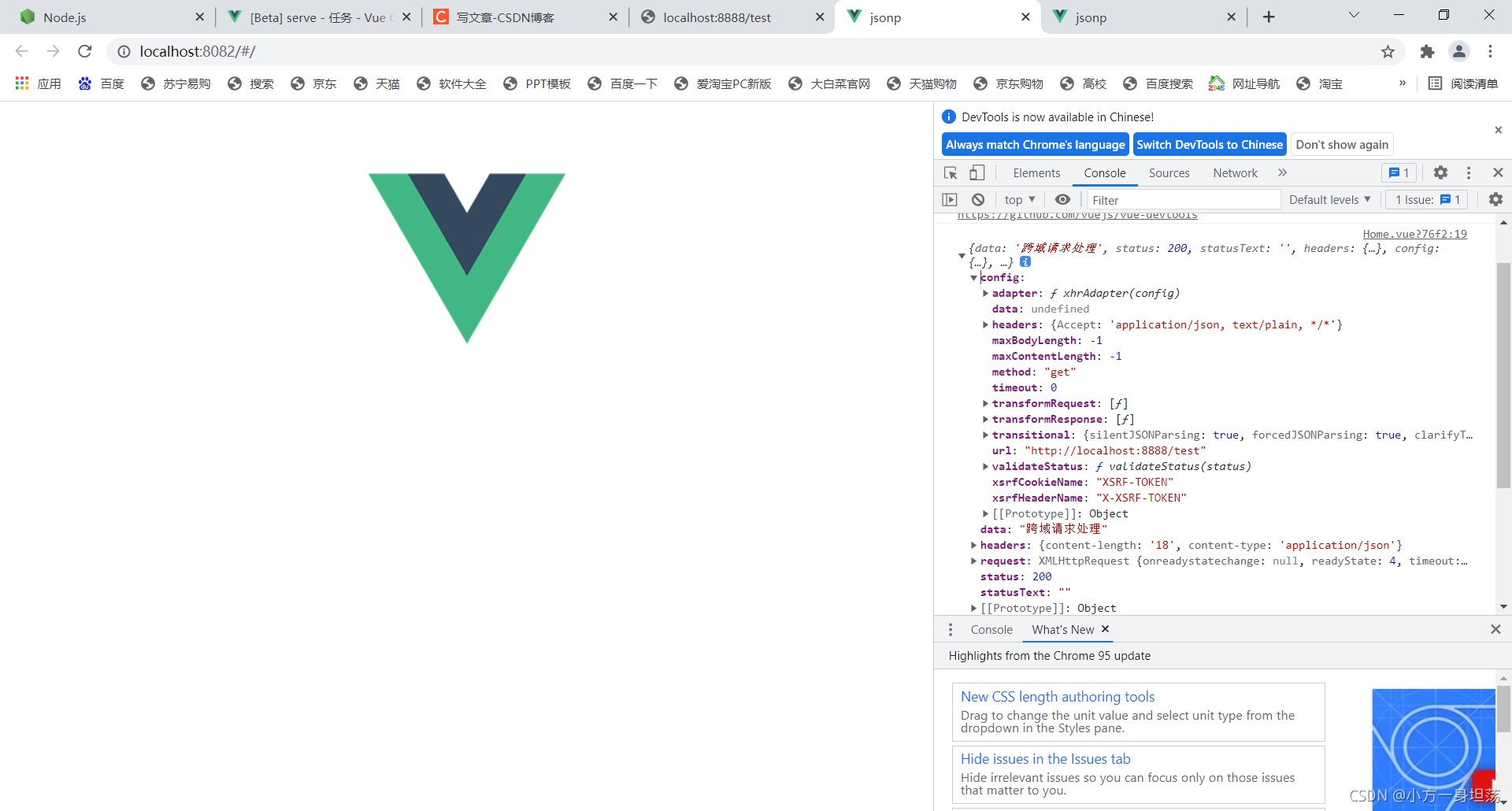Expand the transitional property

click(985, 435)
